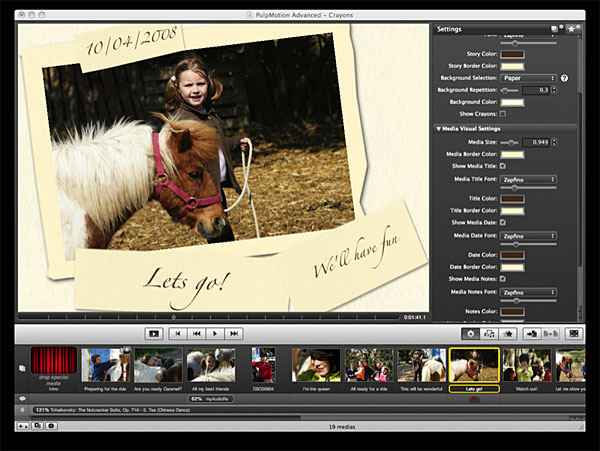The width and height of the screenshot is (600, 451).
Task: Start playing the slideshow
Action: pyautogui.click(x=215, y=334)
